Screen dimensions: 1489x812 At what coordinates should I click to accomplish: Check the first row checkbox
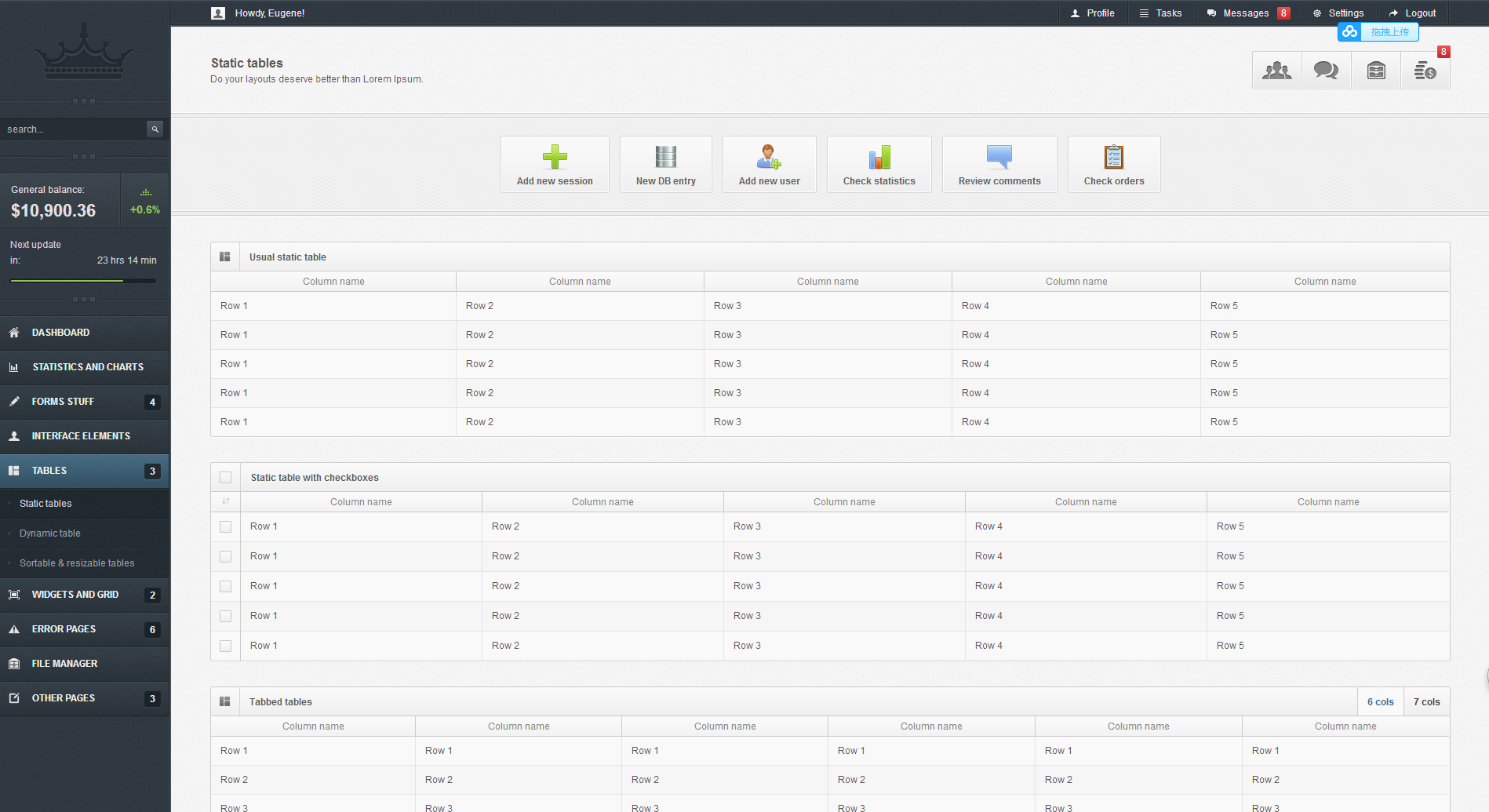226,526
